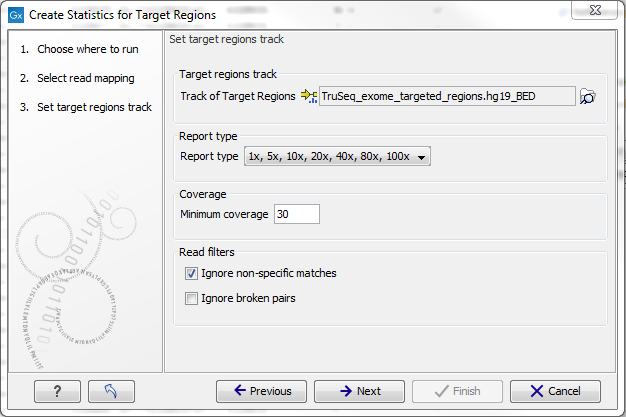Uncheck Ignore non-specific matches

[191, 273]
